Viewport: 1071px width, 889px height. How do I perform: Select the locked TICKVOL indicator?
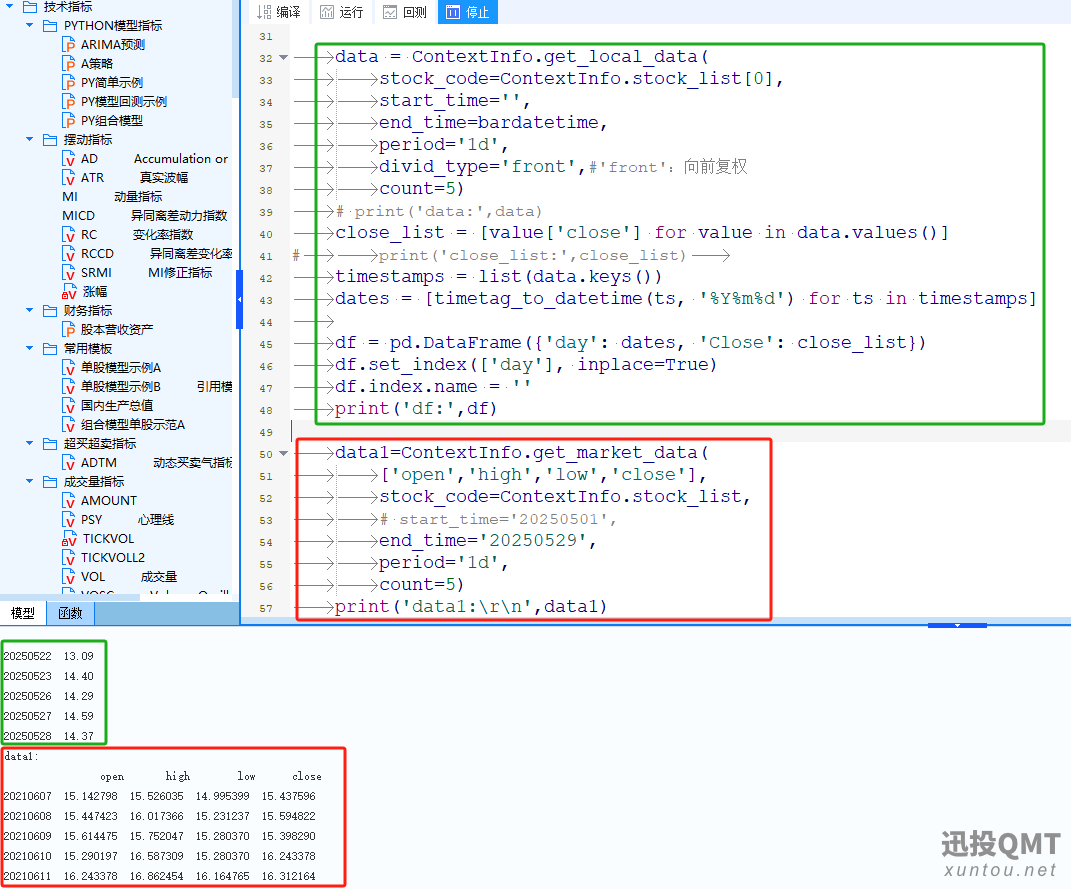[x=107, y=538]
